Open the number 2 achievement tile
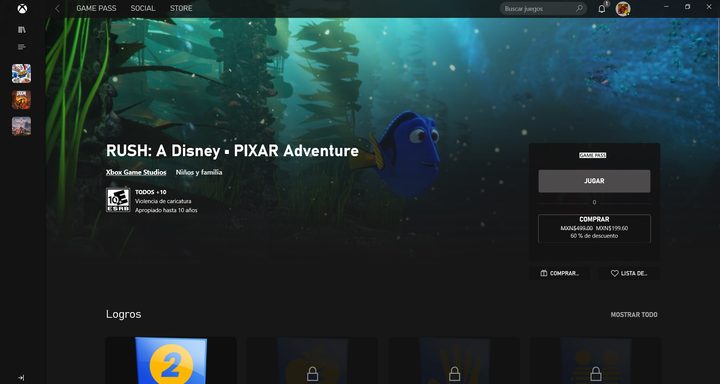720x384 pixels. pyautogui.click(x=171, y=361)
